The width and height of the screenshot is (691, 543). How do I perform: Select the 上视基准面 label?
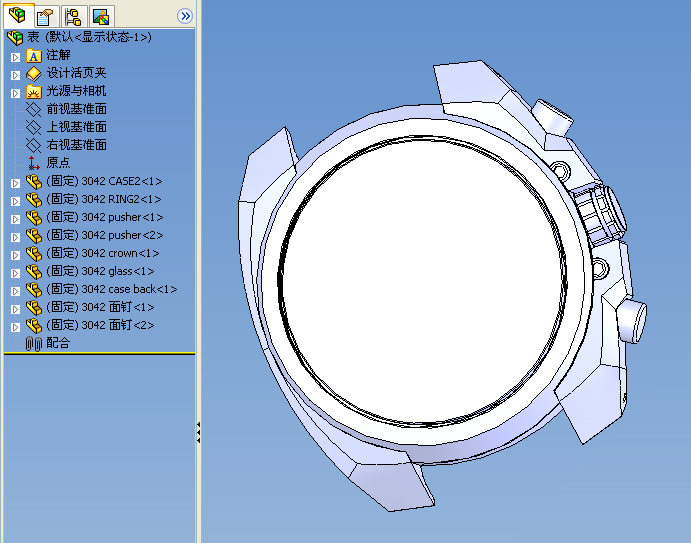(x=77, y=127)
